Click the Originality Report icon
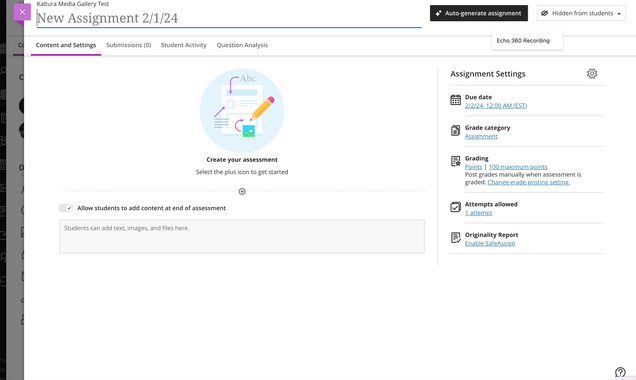This screenshot has width=636, height=380. click(x=456, y=238)
